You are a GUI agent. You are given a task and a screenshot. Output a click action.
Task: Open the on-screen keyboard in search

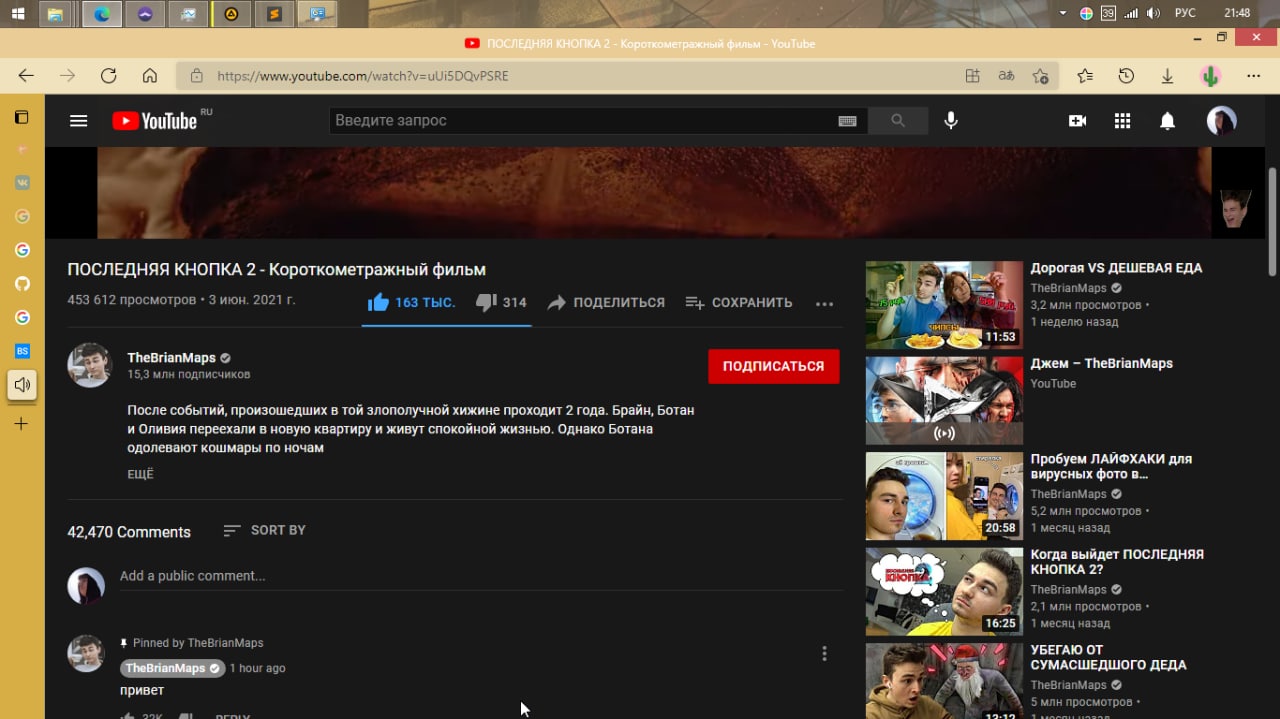(847, 121)
